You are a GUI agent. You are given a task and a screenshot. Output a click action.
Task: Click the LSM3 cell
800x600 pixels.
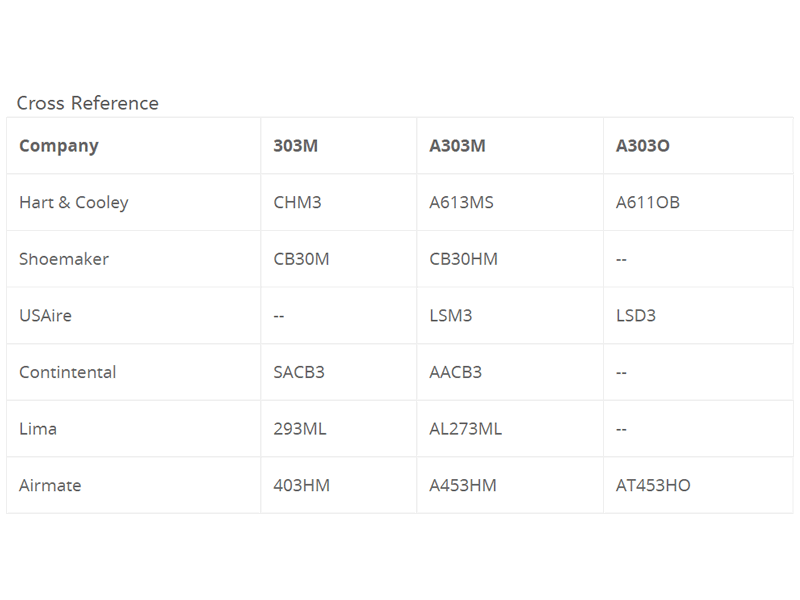tap(450, 315)
